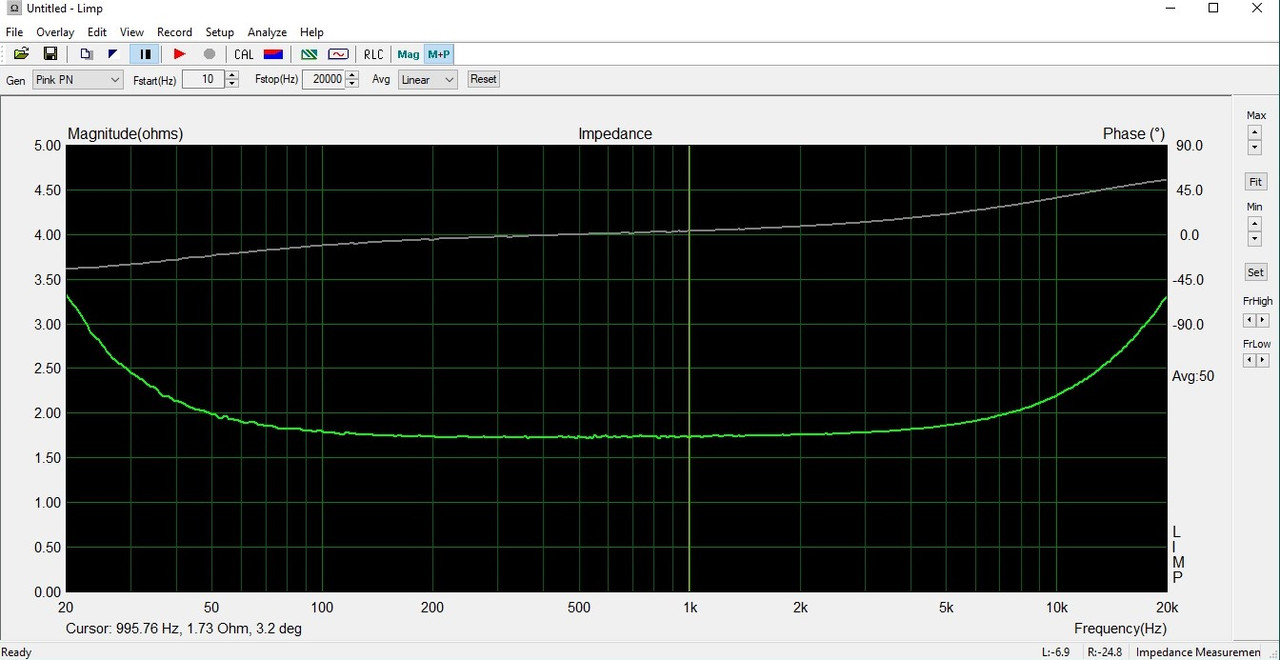Open a file with the folder icon
This screenshot has height=660, width=1280.
(x=21, y=54)
